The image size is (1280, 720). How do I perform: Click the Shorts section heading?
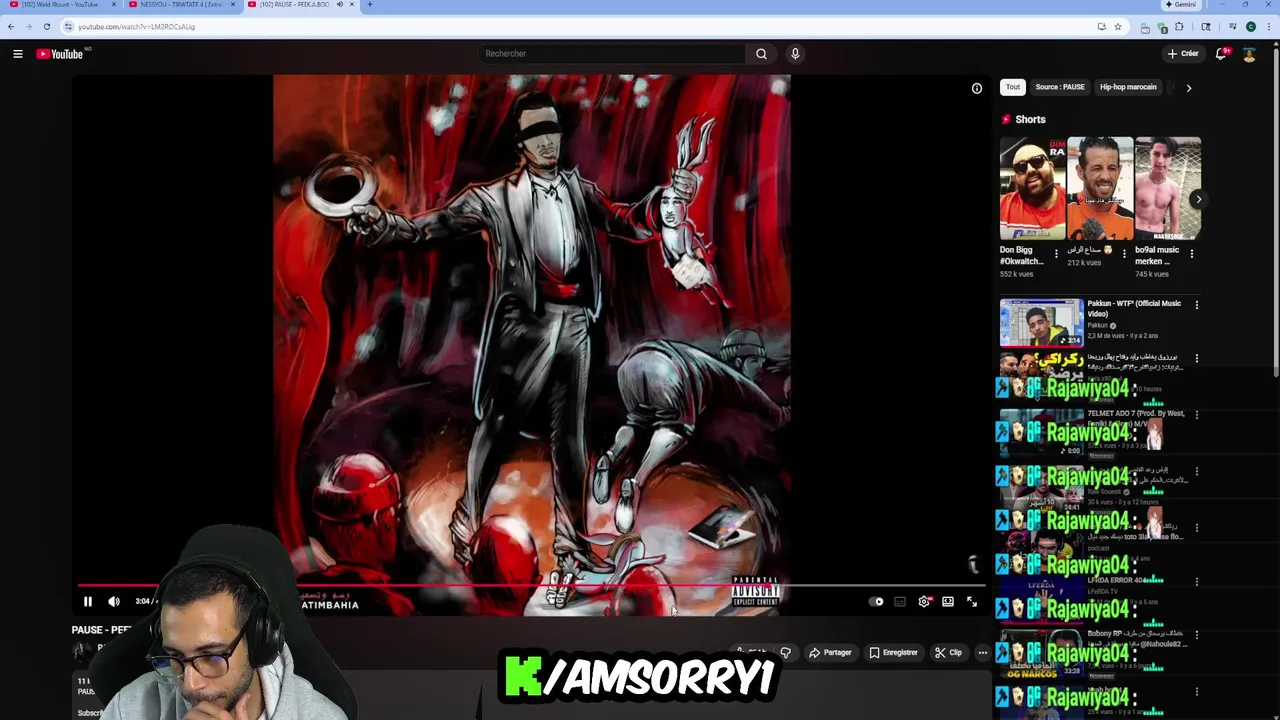[1030, 119]
